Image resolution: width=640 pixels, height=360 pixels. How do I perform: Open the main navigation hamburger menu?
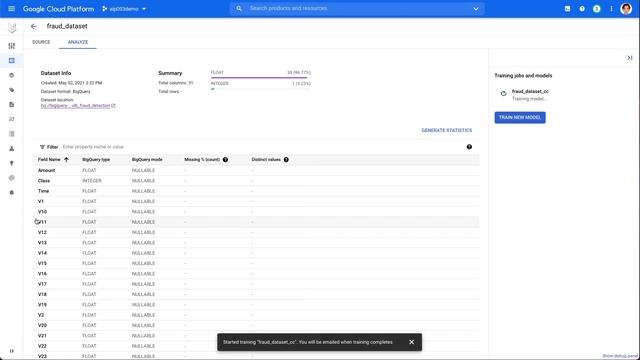click(x=11, y=9)
